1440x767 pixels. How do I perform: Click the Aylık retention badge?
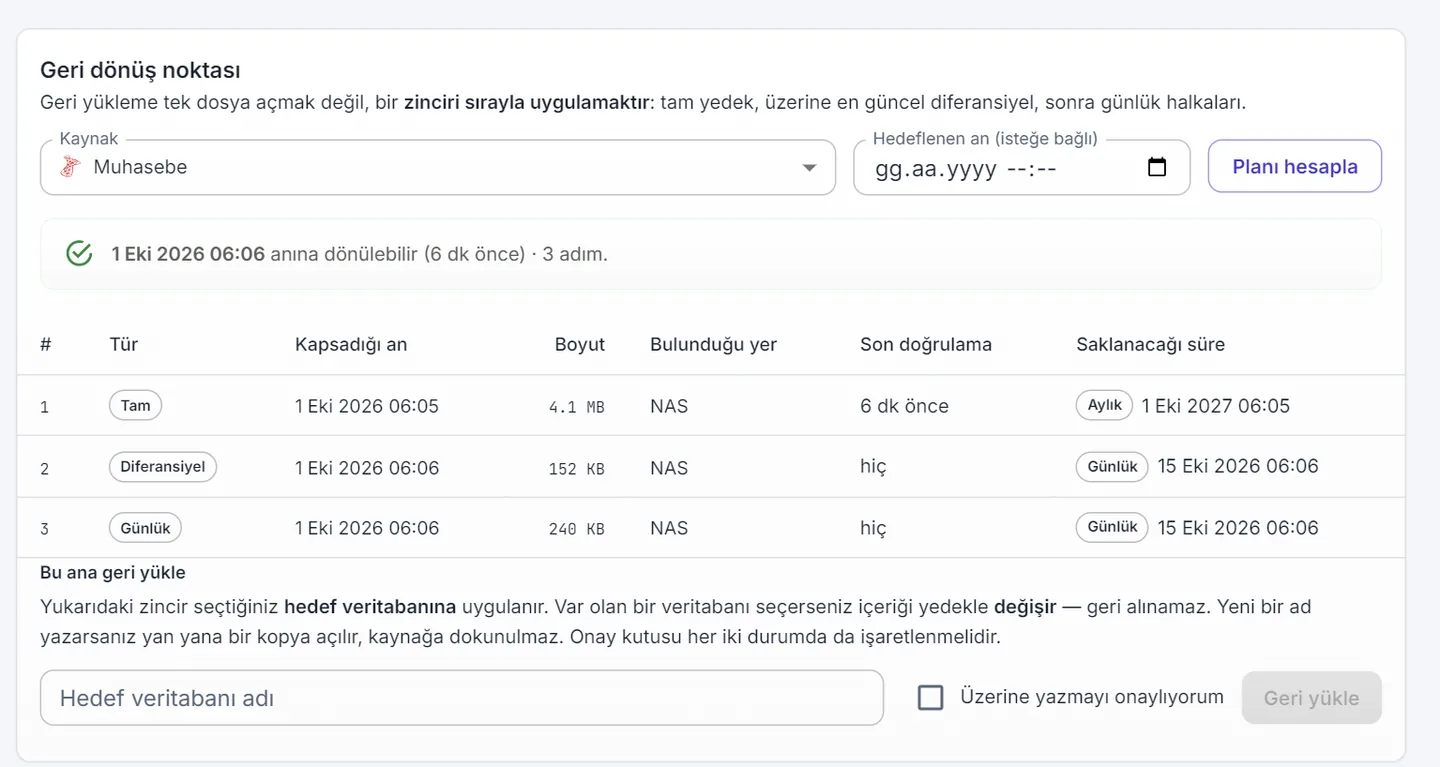pos(1105,406)
